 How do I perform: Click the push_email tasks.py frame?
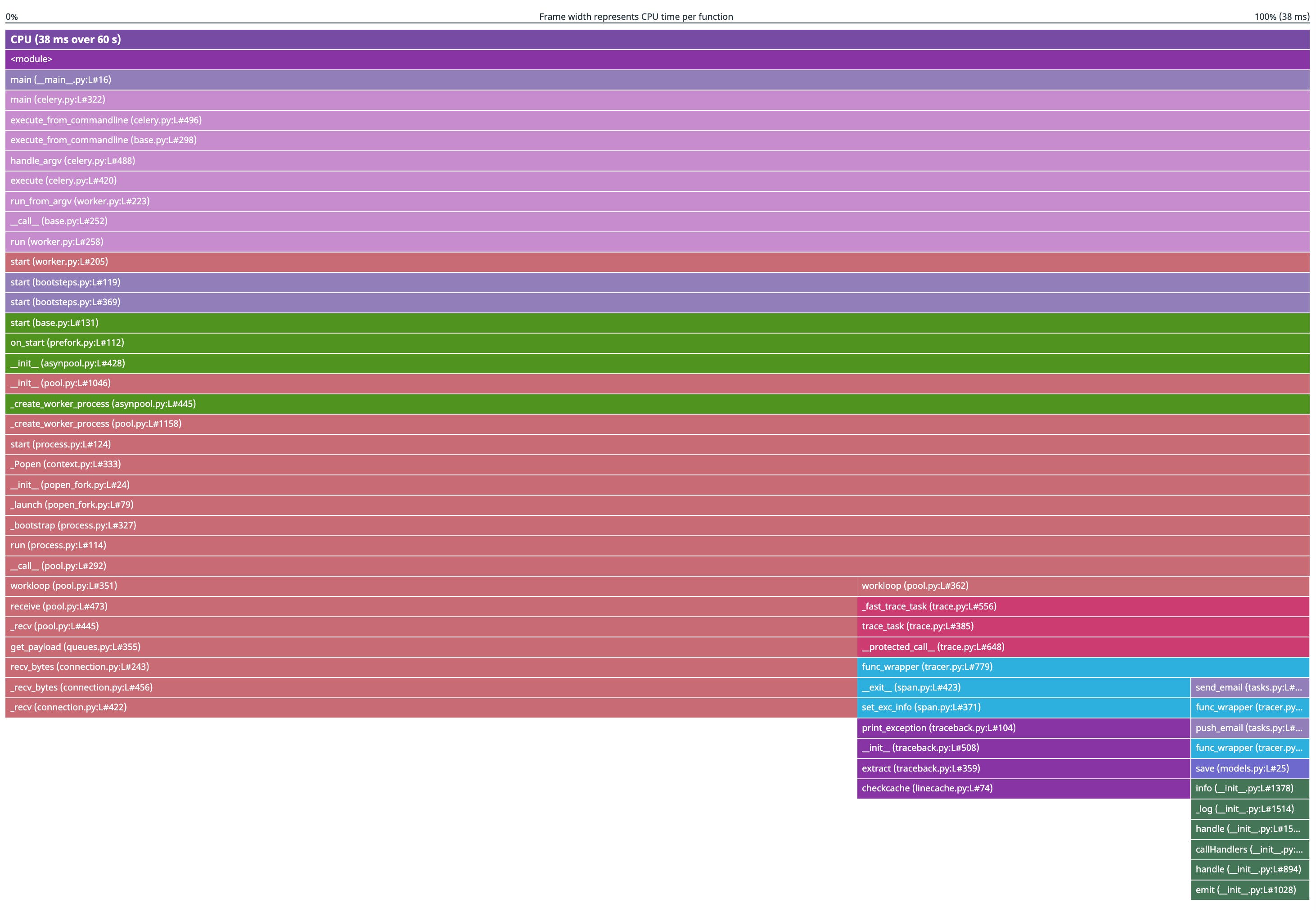coord(1249,728)
